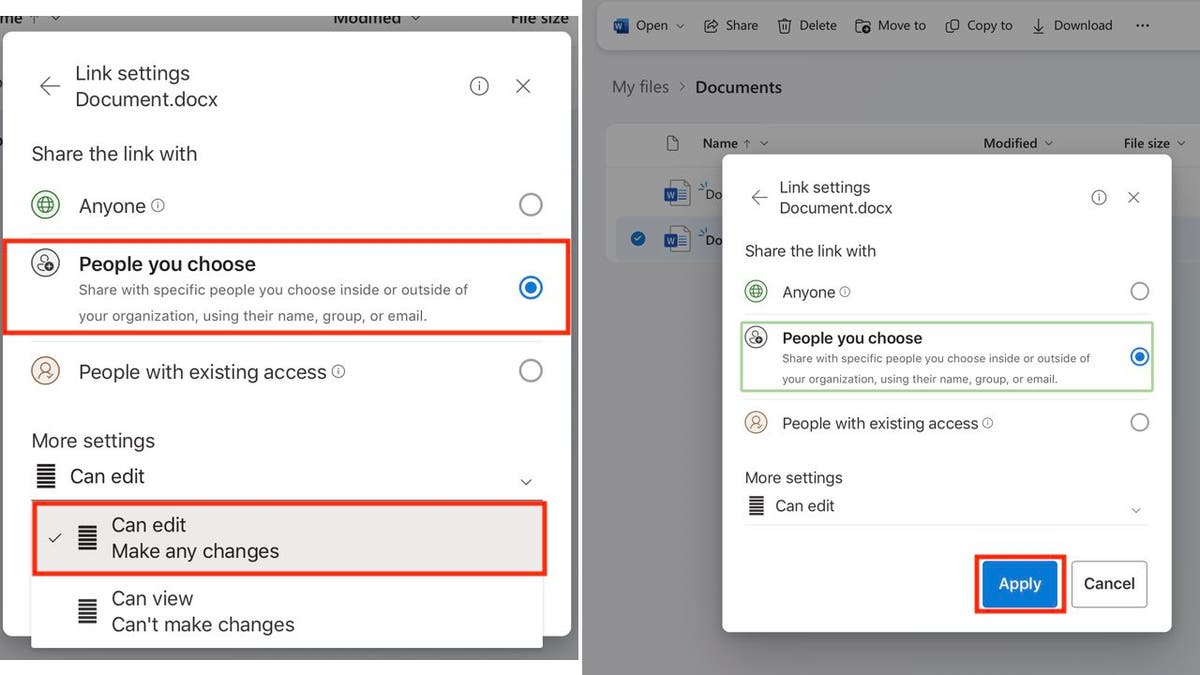
Task: Click info icon in left dialog header
Action: coord(479,86)
